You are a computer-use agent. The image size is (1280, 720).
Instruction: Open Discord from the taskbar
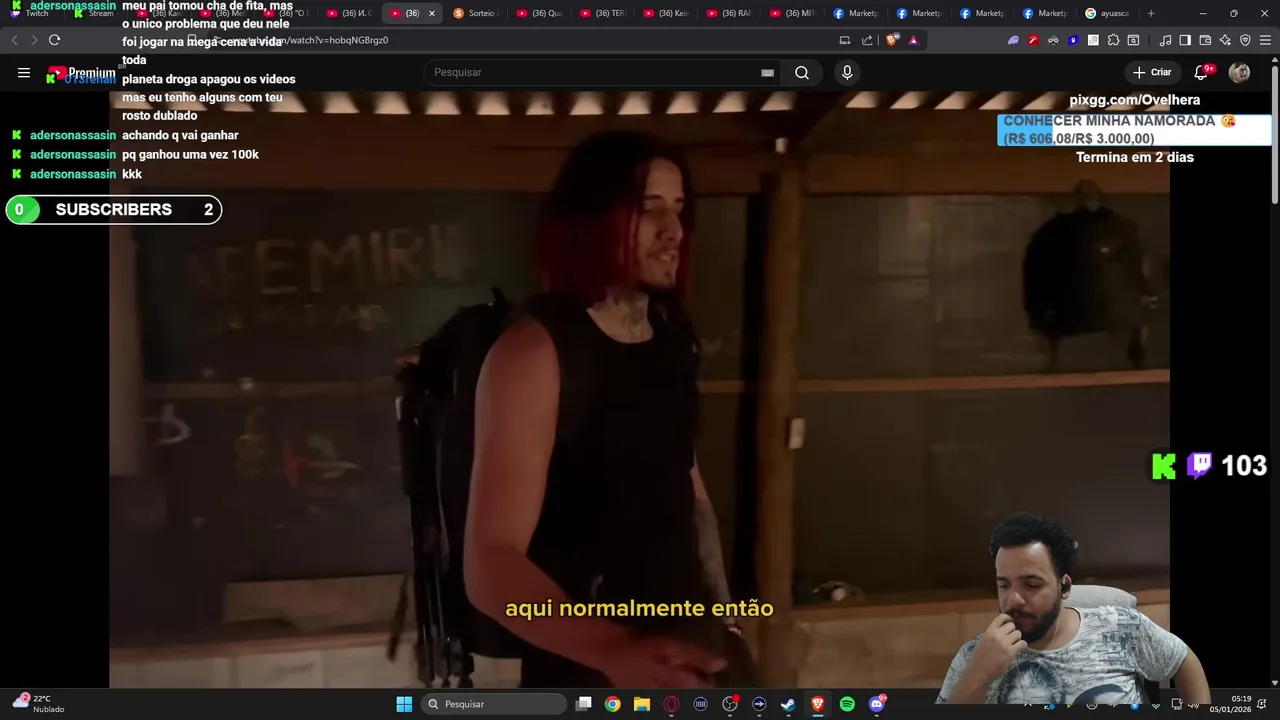pos(877,704)
